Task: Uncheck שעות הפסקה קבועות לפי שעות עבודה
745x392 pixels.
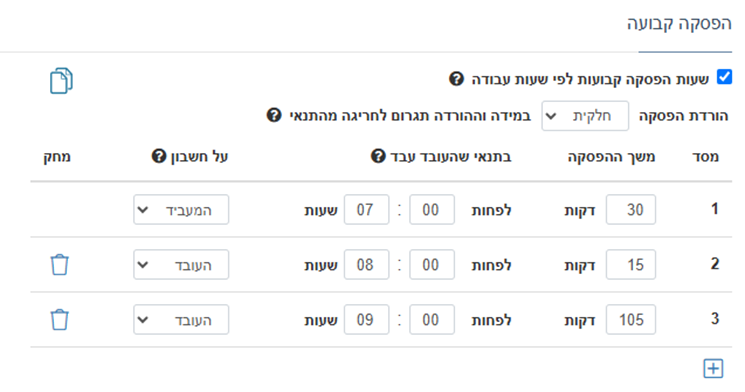Action: pos(724,76)
